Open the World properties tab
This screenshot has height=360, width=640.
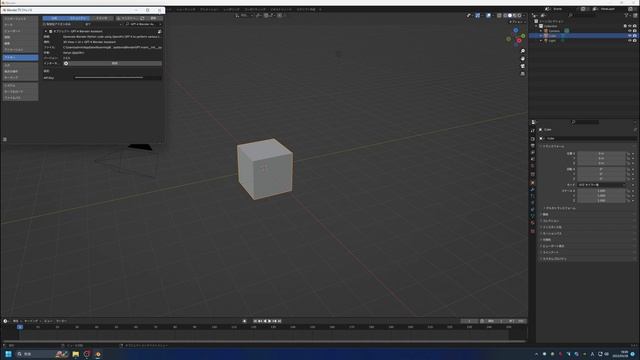[x=533, y=166]
